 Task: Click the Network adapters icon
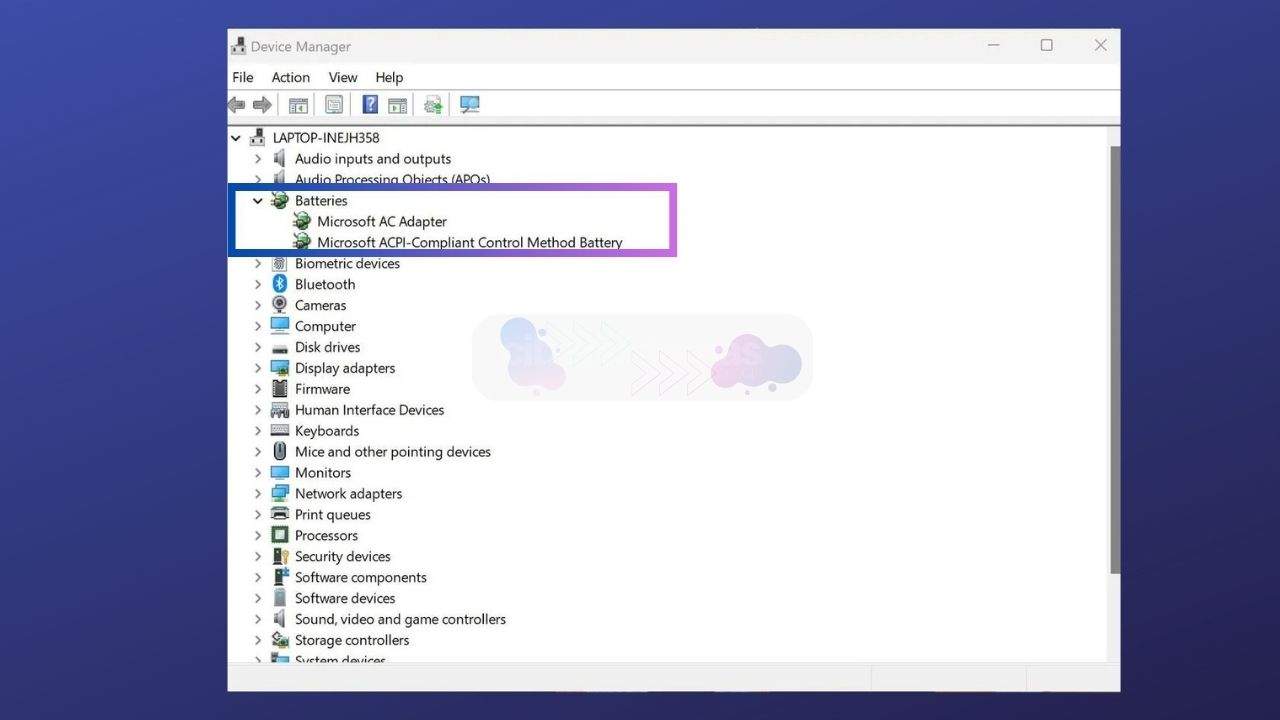click(280, 494)
